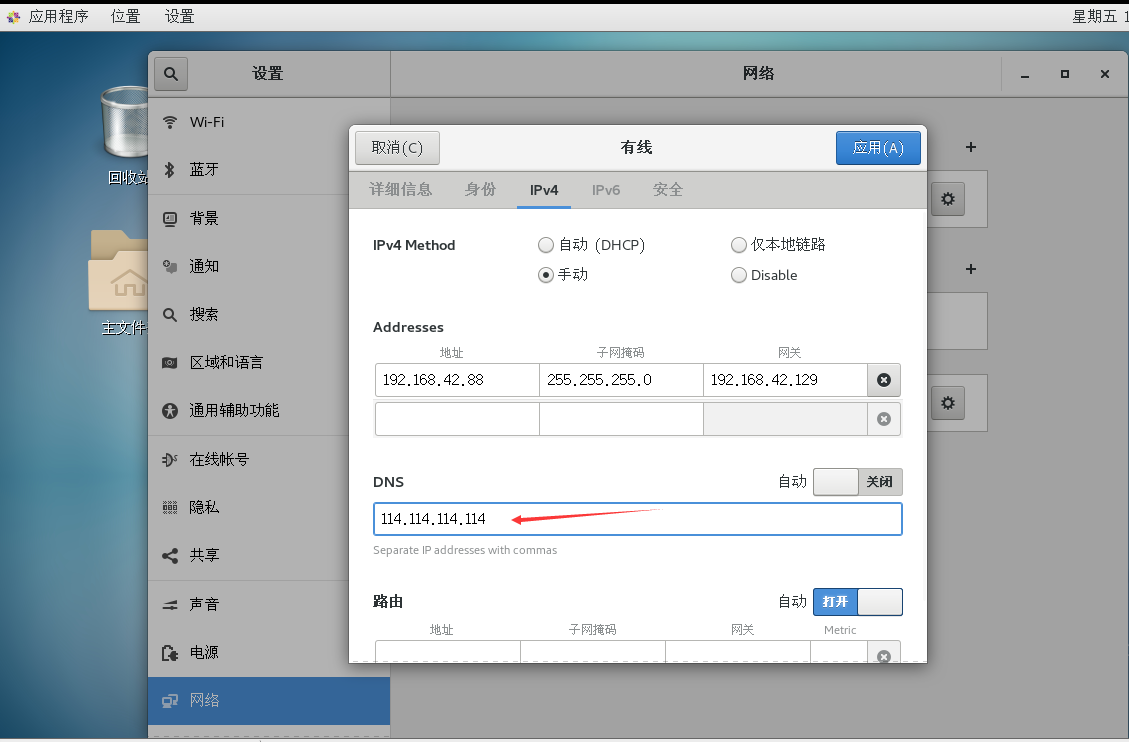Image resolution: width=1129 pixels, height=742 pixels.
Task: Open the Bluetooth (蓝牙) settings panel
Action: (x=269, y=170)
